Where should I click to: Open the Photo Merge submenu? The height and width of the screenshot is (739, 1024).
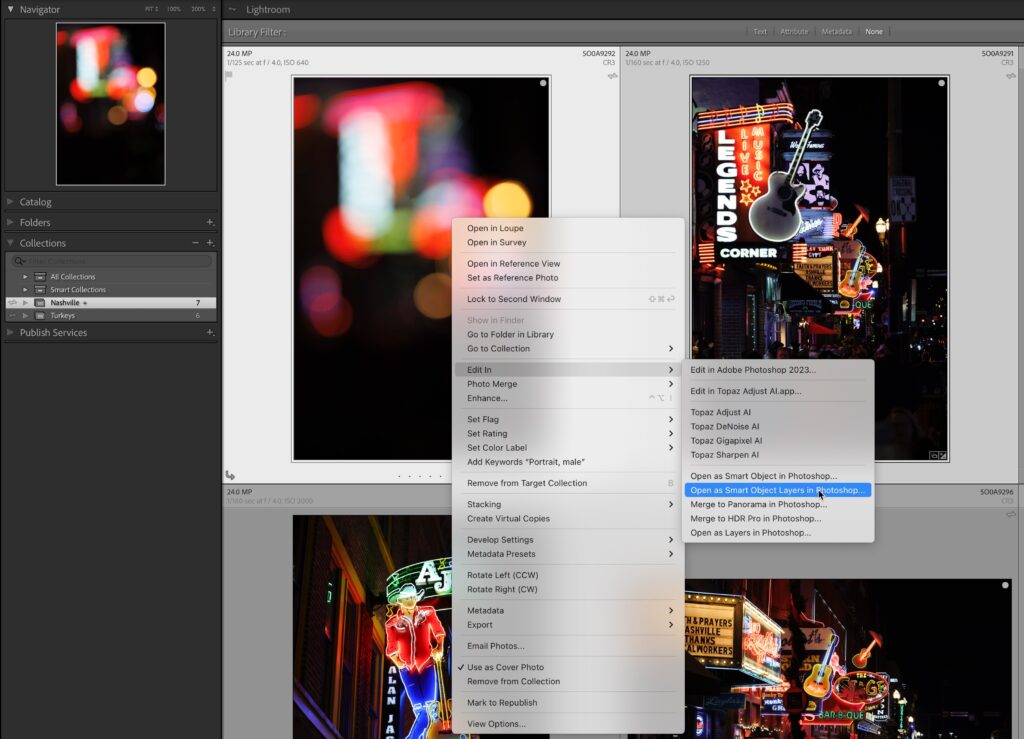click(x=568, y=384)
